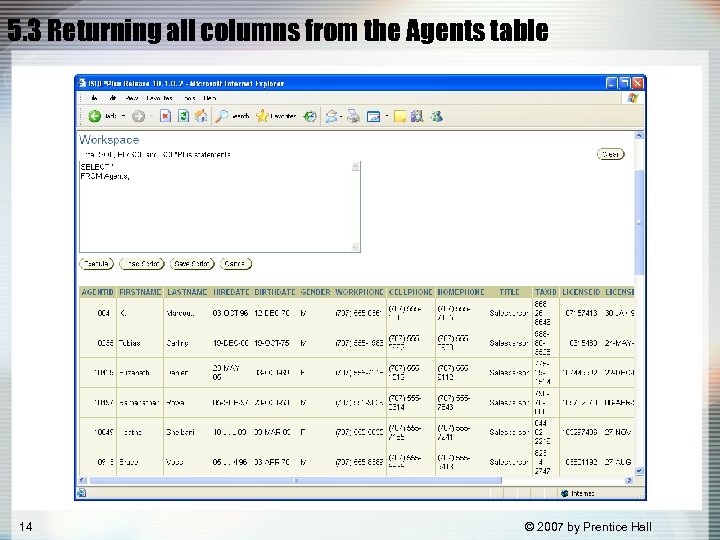
Task: Click the LASTNAME column header
Action: pyautogui.click(x=187, y=292)
